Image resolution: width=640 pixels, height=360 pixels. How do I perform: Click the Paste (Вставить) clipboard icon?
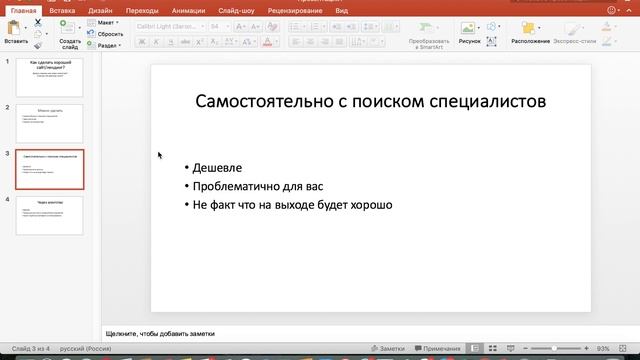pos(13,28)
